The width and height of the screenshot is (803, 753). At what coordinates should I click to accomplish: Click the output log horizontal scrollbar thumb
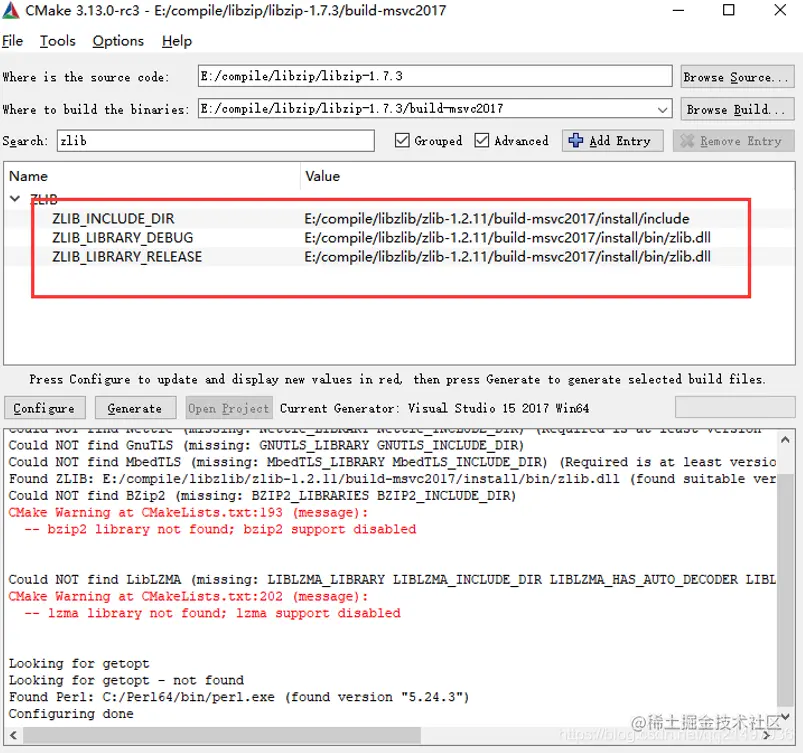click(222, 736)
